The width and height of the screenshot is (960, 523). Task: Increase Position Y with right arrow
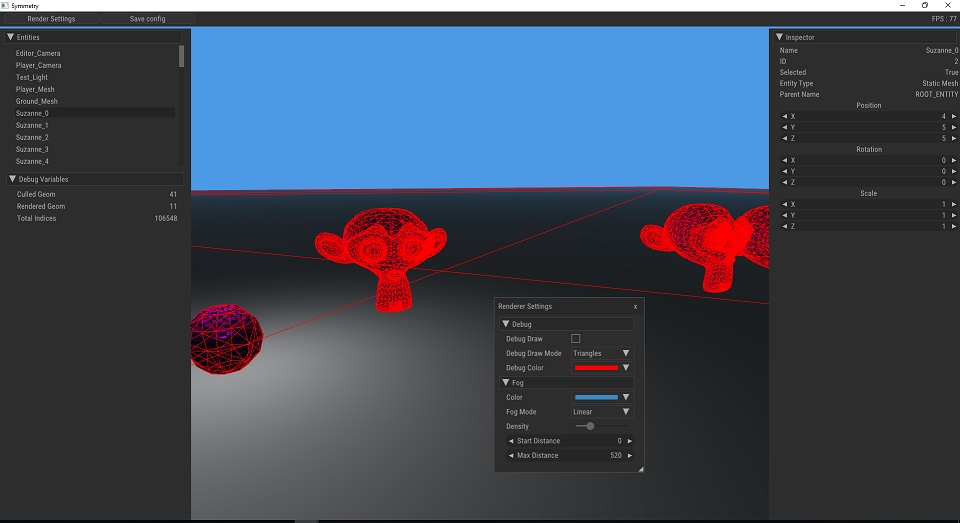[x=954, y=127]
